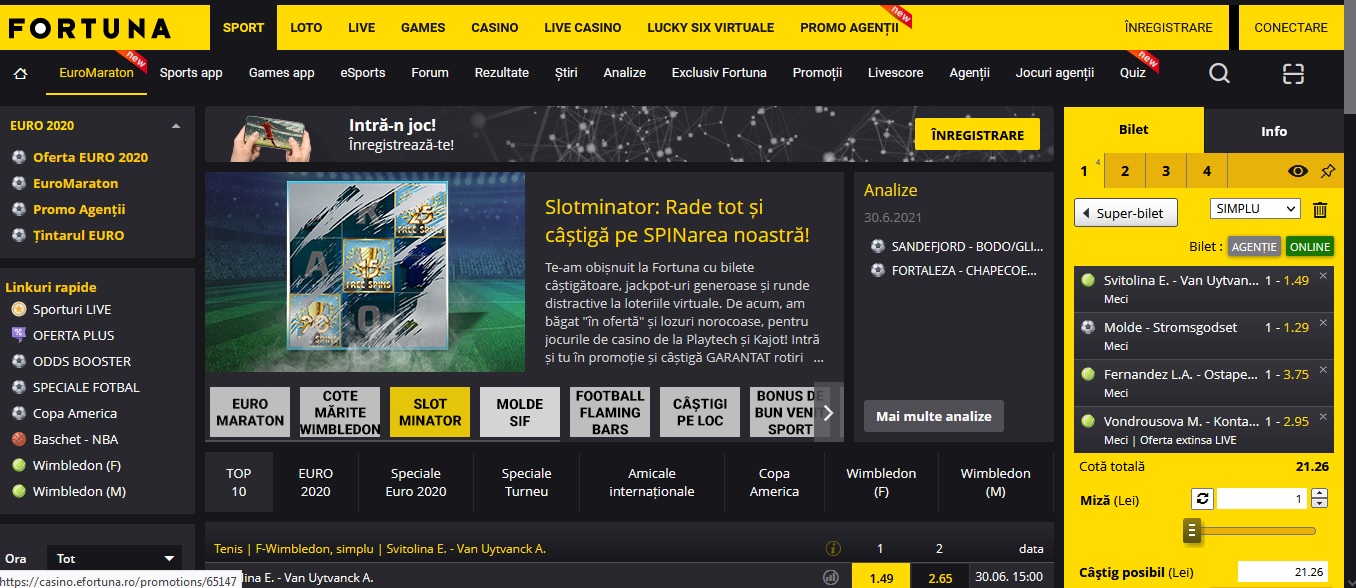Screen dimensions: 1356x588
Task: Select the Speciale Turneu offer tab
Action: coord(527,482)
